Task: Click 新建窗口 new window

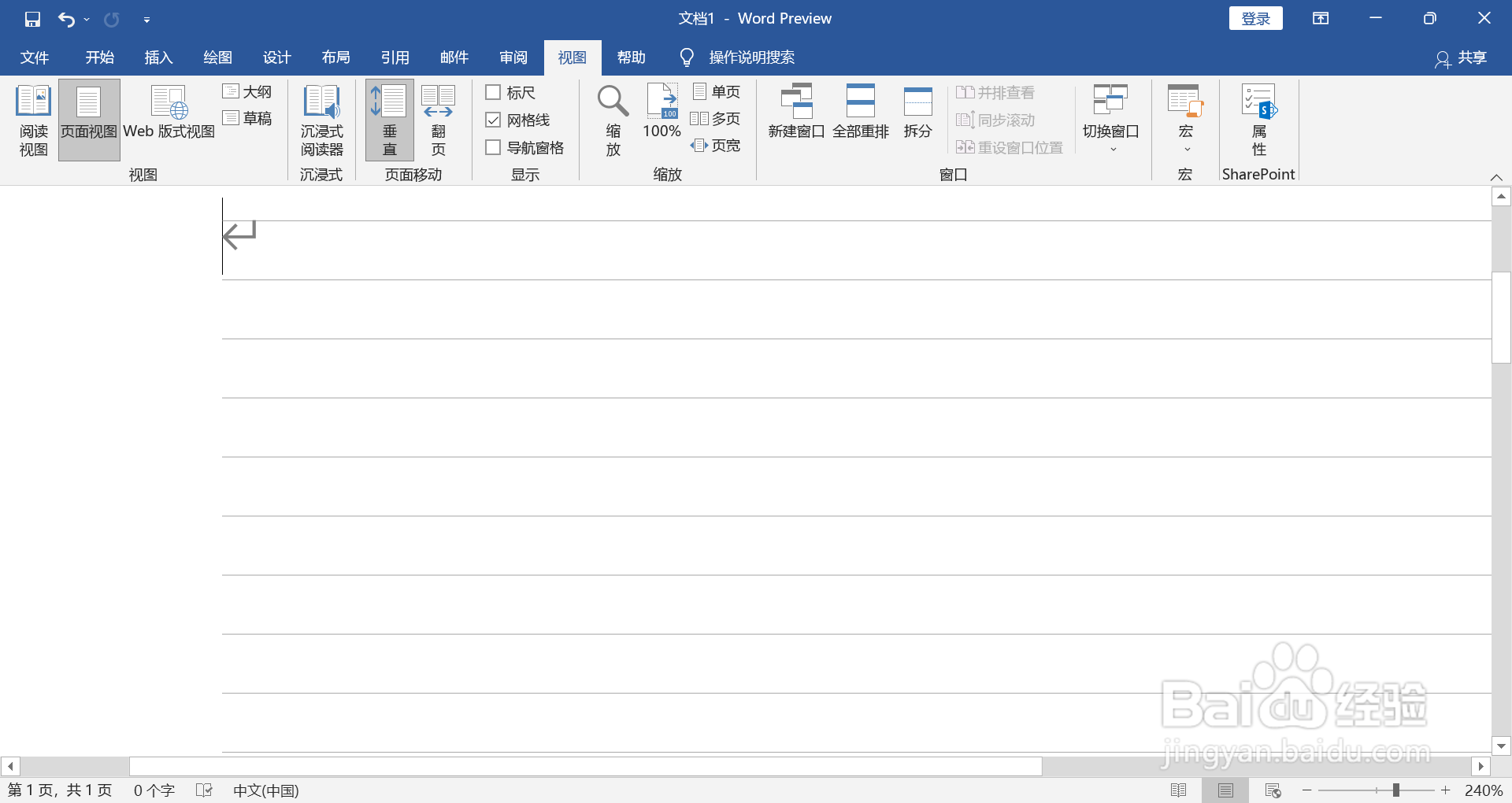Action: (x=796, y=112)
